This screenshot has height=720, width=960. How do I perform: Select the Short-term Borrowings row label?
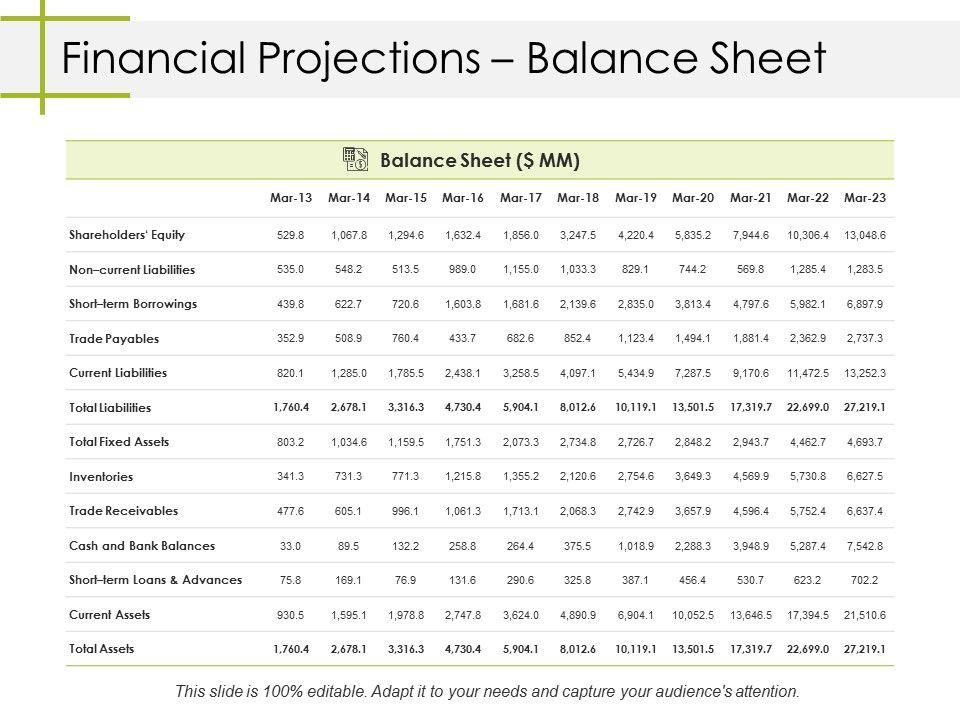point(133,304)
